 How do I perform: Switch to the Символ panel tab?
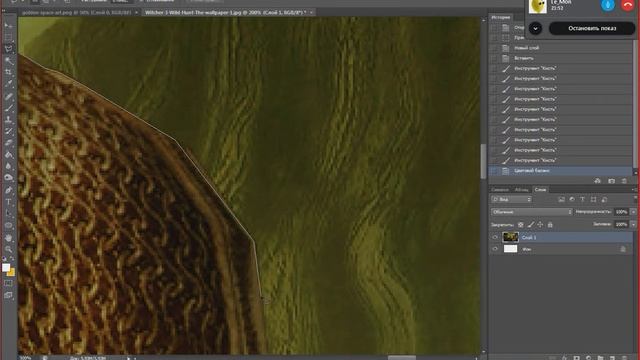tap(500, 189)
